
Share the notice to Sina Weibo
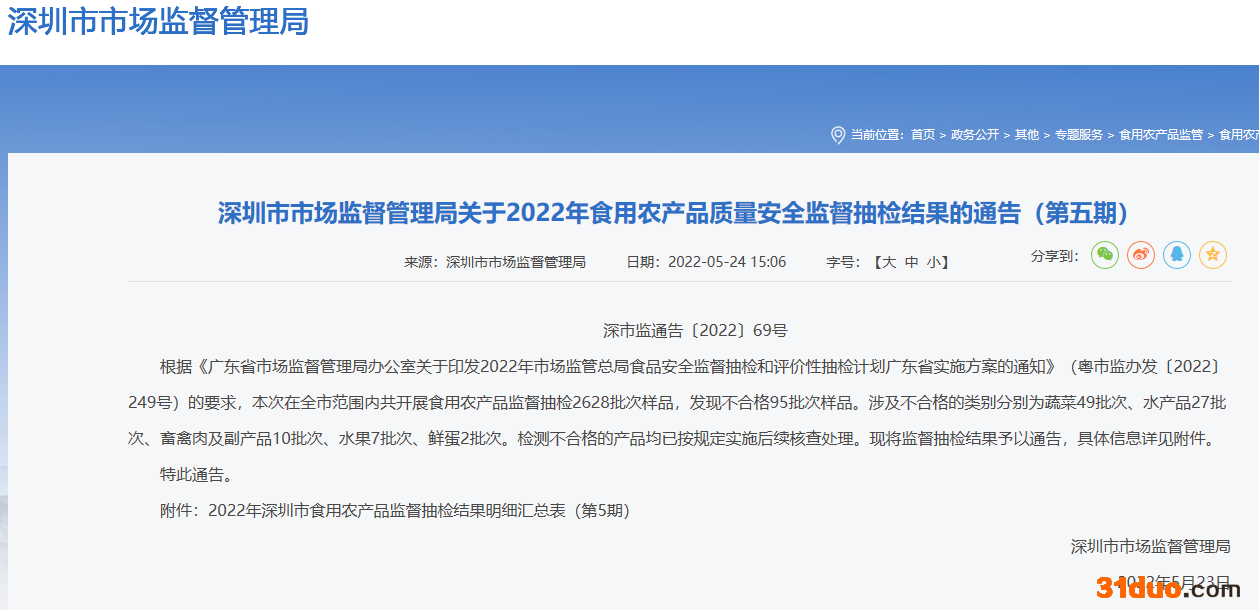[x=1140, y=255]
